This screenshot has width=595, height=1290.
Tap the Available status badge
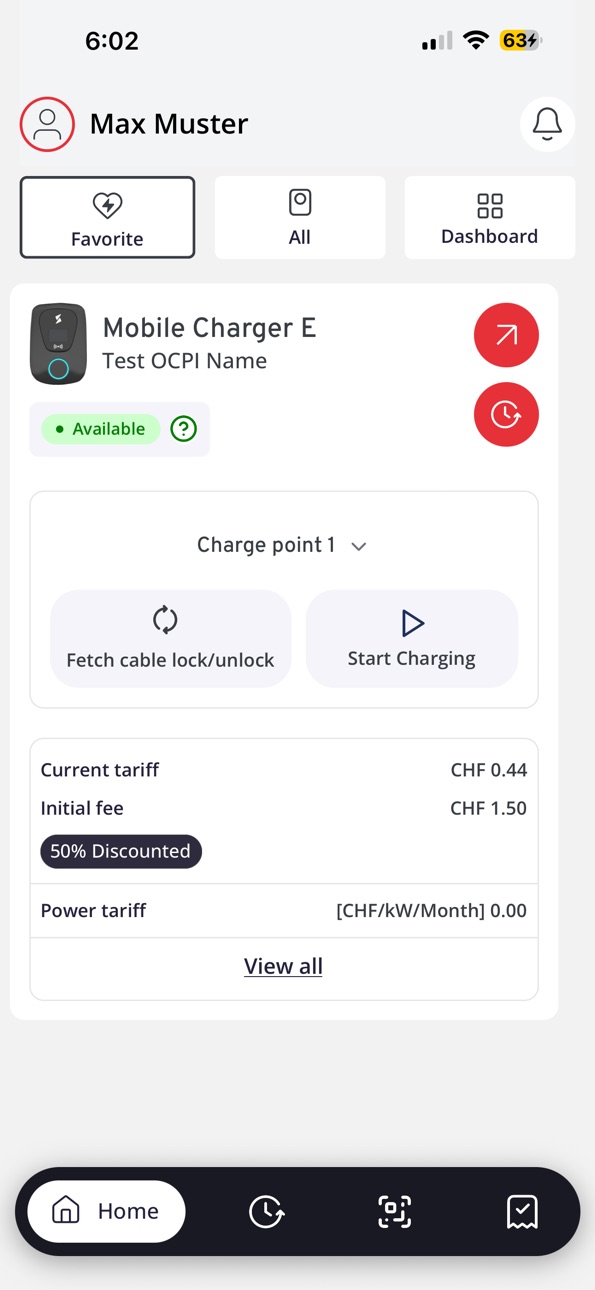pos(100,429)
